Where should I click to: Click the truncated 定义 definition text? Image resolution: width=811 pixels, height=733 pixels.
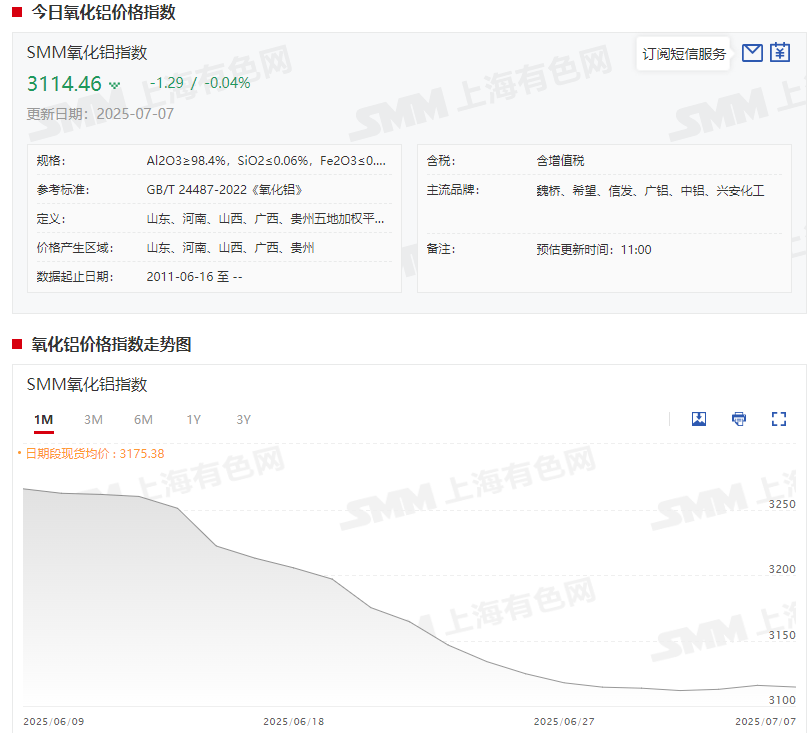[x=265, y=218]
